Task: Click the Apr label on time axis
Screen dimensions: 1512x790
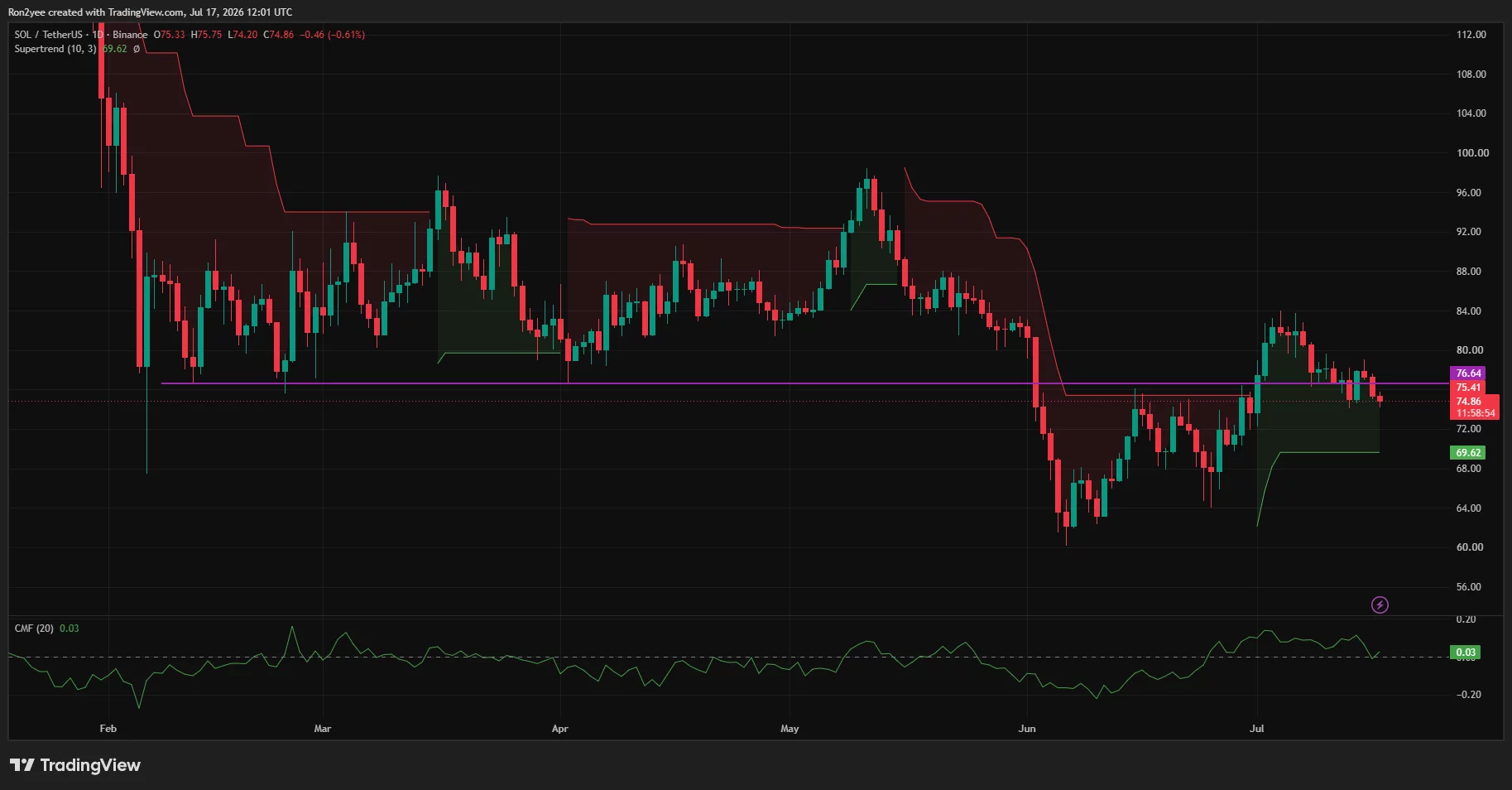Action: click(560, 729)
